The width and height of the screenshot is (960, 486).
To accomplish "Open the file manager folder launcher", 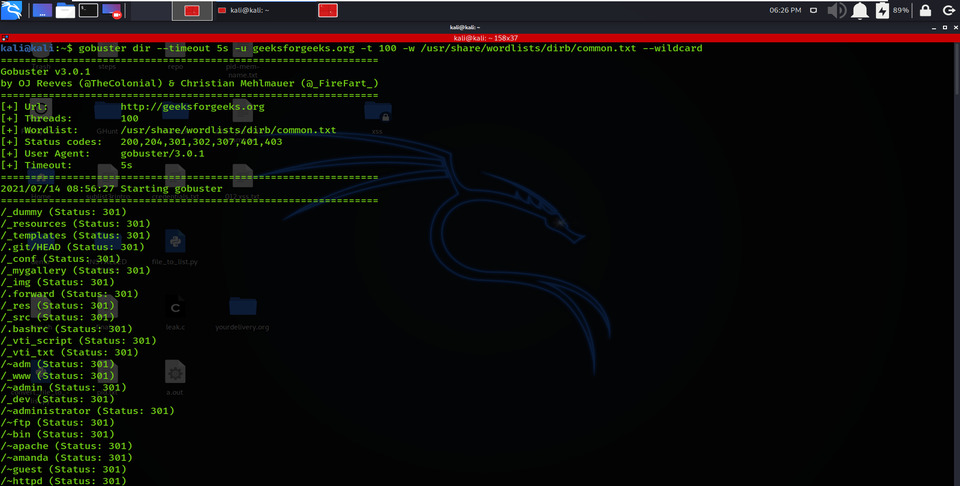I will click(x=66, y=10).
